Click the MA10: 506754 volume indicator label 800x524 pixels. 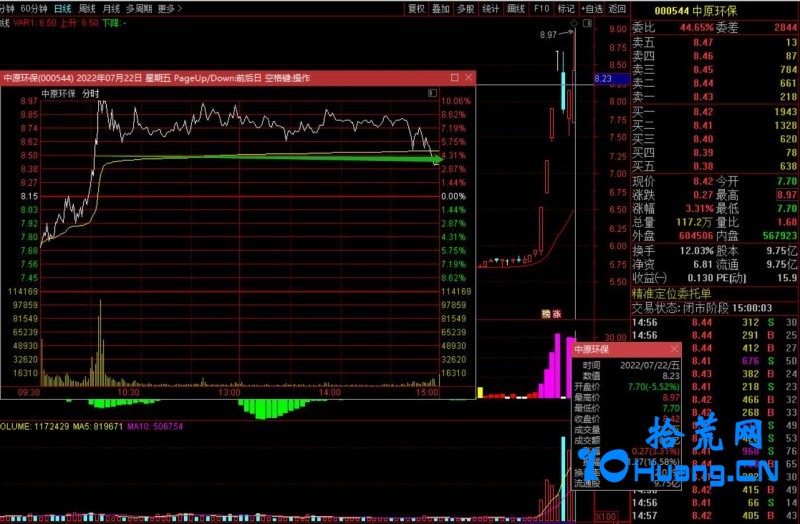155,426
